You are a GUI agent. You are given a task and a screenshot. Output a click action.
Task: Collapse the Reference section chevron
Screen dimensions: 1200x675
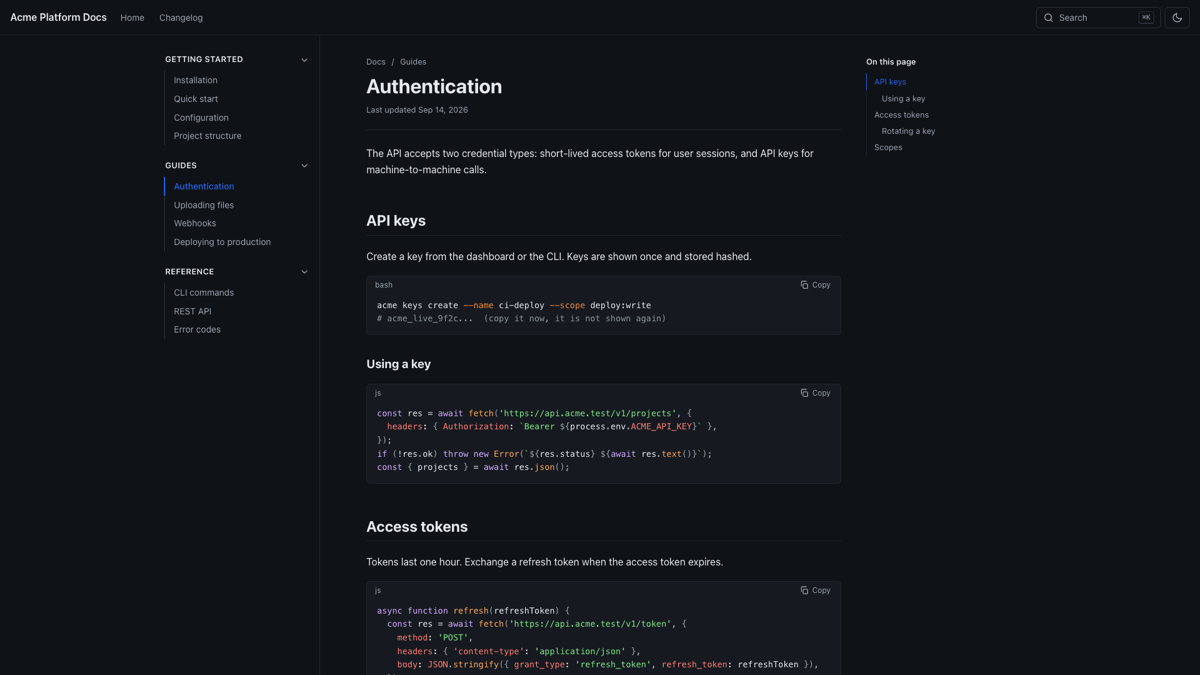305,272
